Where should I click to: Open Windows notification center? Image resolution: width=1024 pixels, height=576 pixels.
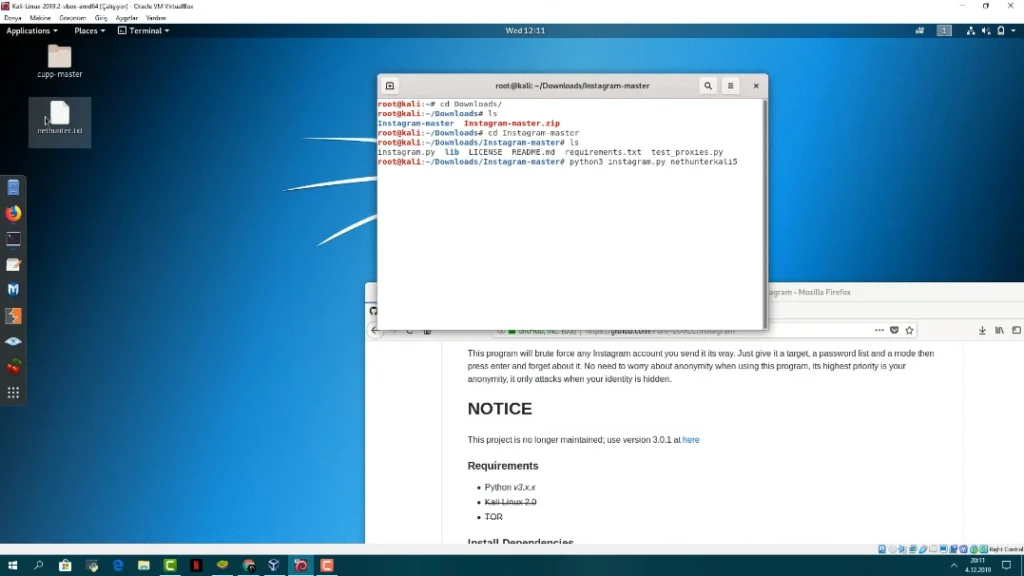coord(1006,566)
